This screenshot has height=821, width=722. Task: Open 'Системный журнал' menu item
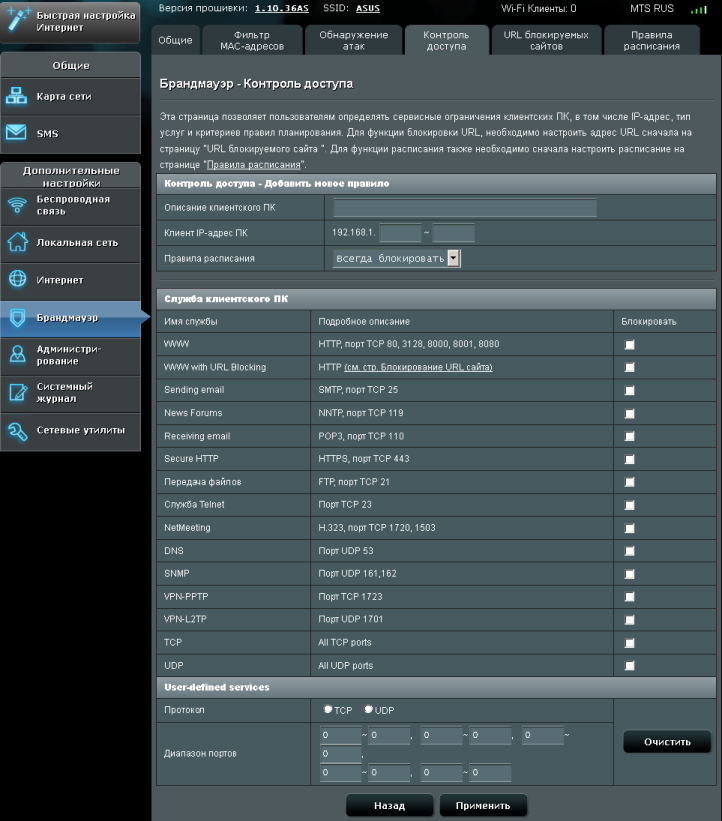(x=71, y=393)
